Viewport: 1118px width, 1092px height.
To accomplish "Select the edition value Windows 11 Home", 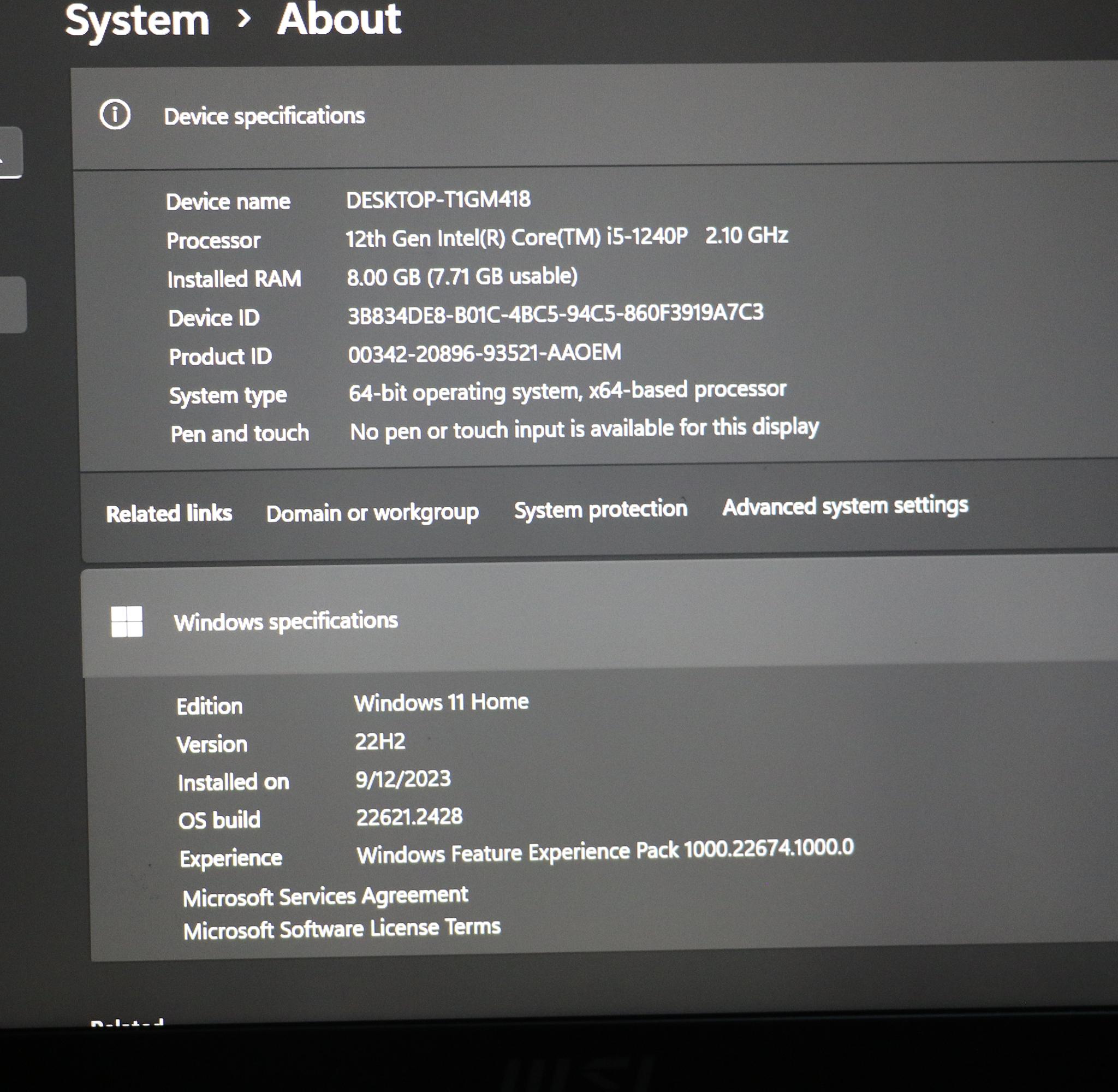I will pos(442,703).
